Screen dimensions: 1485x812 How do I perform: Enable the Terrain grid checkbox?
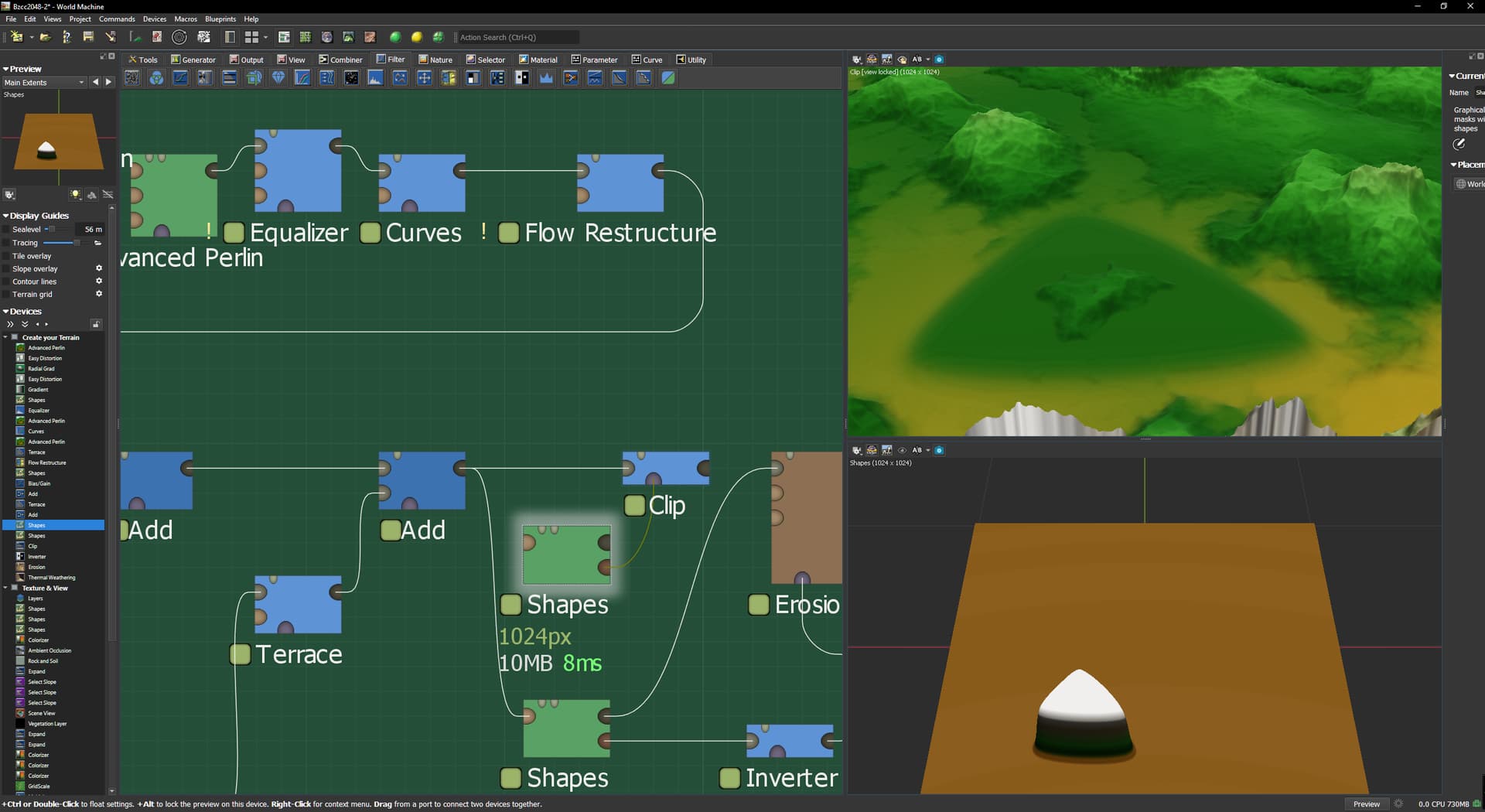tap(7, 295)
